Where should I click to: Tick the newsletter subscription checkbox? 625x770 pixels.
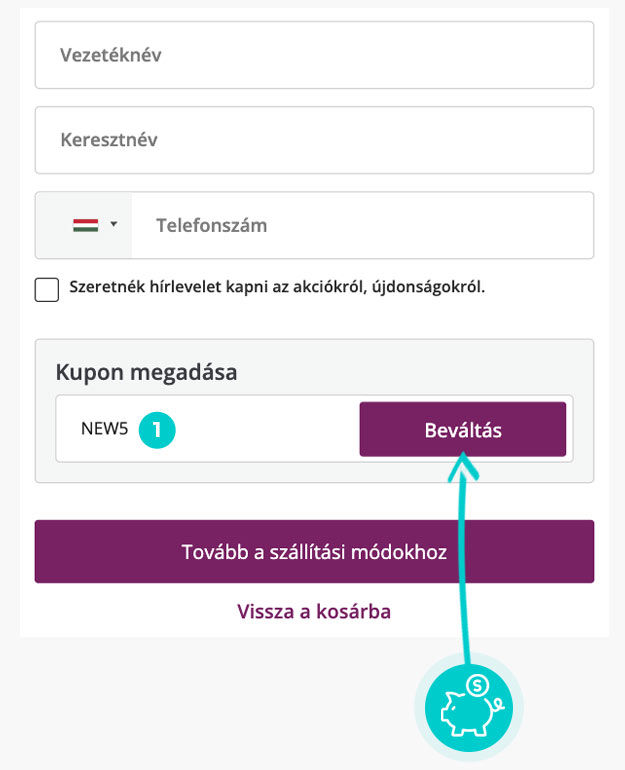[47, 290]
